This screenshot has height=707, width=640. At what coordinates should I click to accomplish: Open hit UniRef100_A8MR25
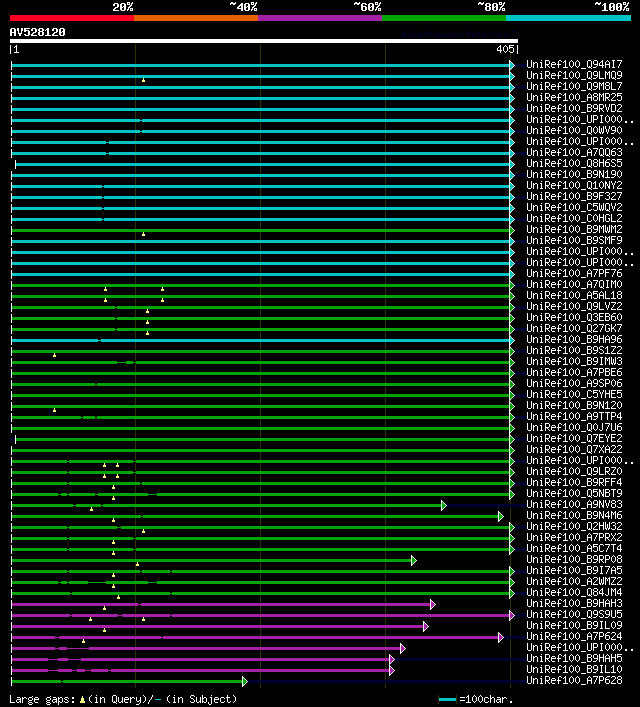pos(574,97)
